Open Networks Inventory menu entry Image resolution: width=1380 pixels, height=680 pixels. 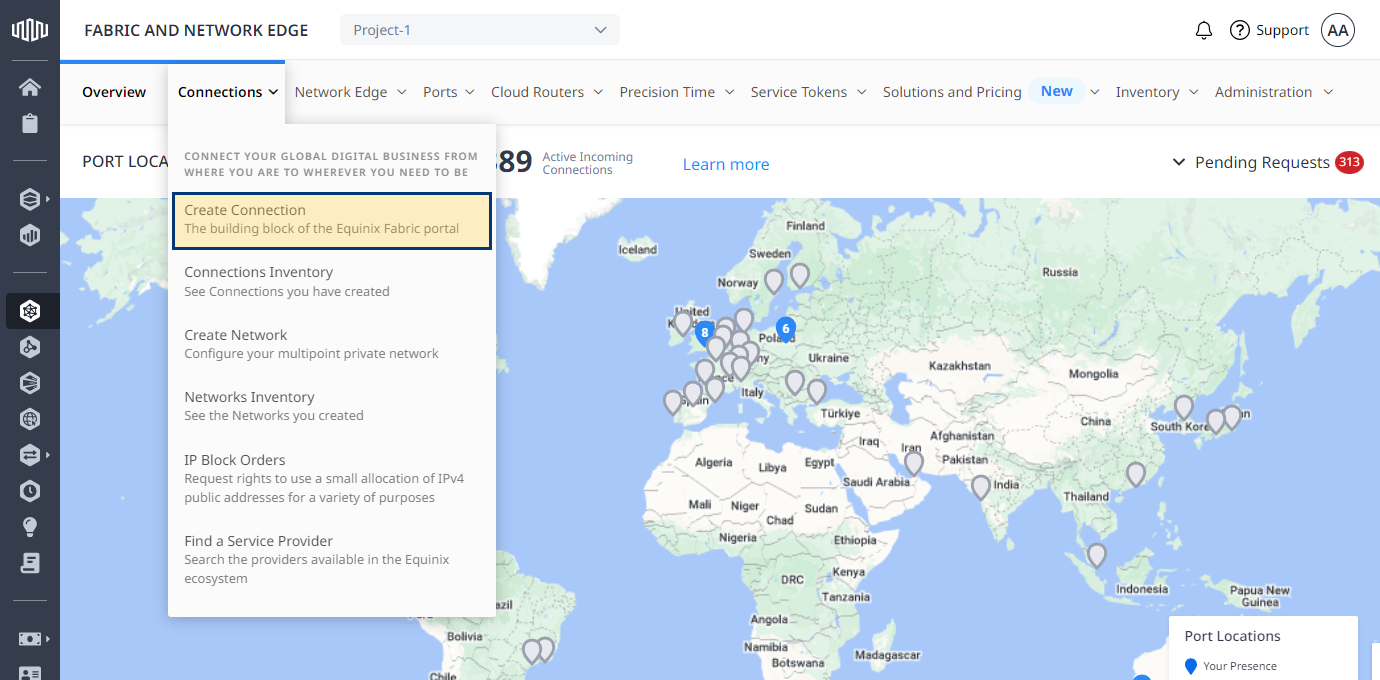coord(332,406)
